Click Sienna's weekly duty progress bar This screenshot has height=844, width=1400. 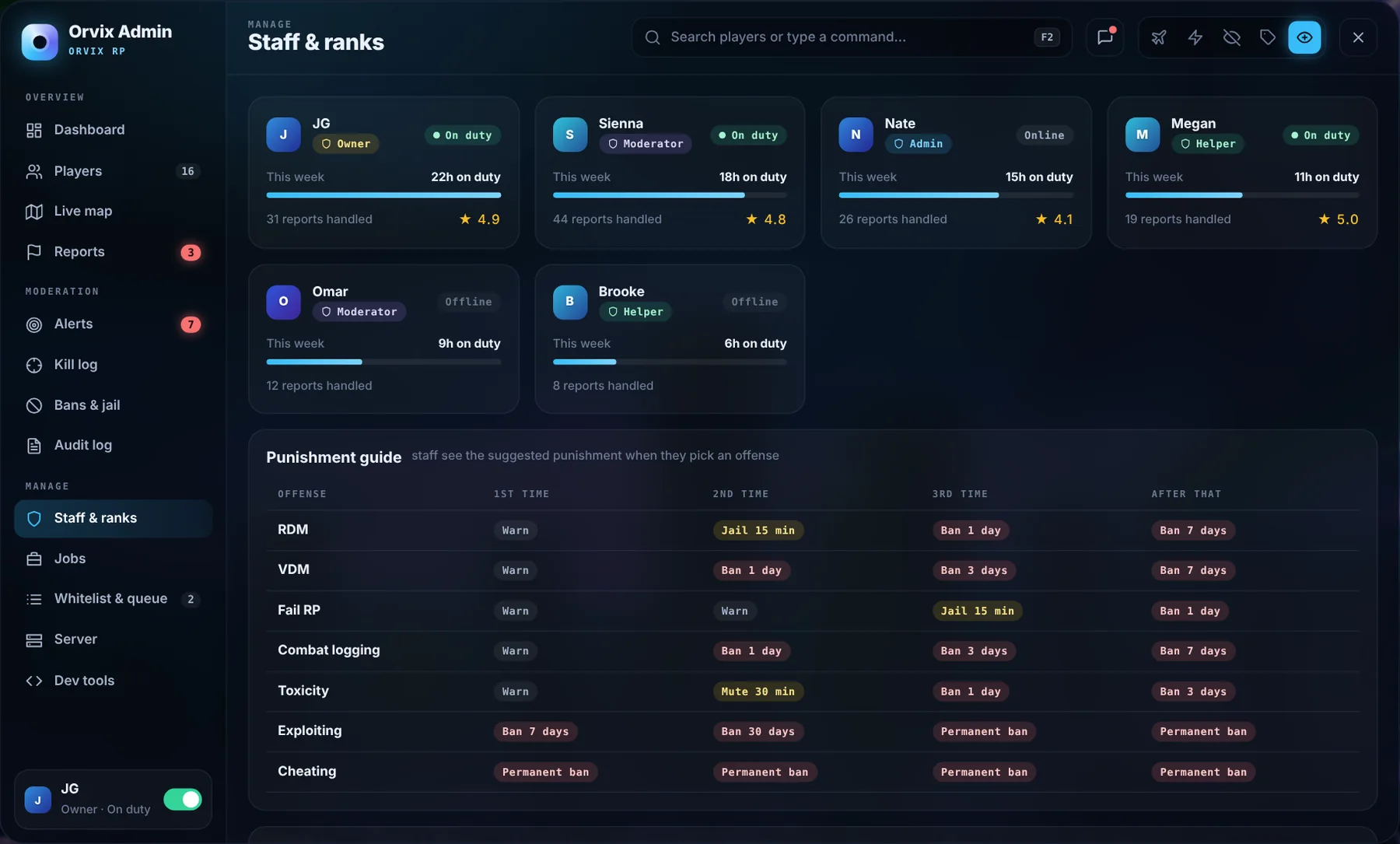point(670,195)
